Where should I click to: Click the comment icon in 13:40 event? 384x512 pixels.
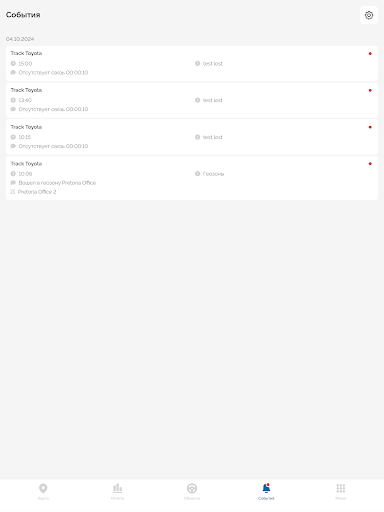tap(13, 109)
